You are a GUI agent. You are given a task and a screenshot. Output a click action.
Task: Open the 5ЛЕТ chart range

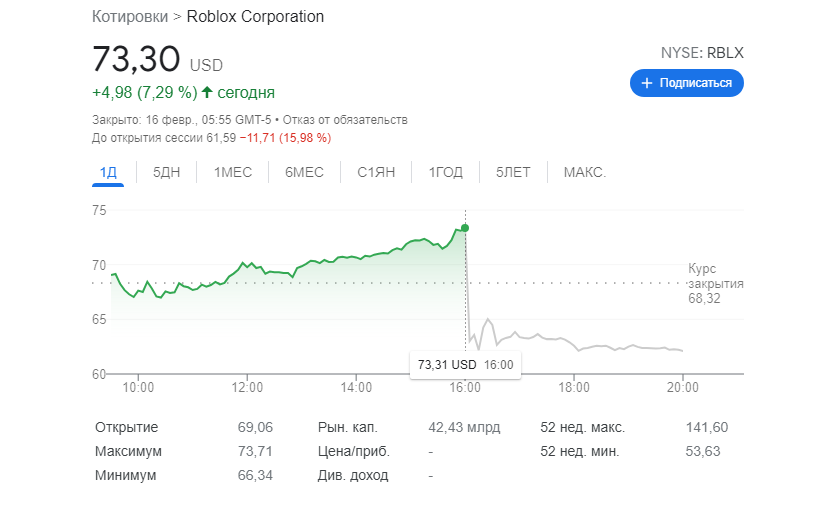pyautogui.click(x=513, y=172)
